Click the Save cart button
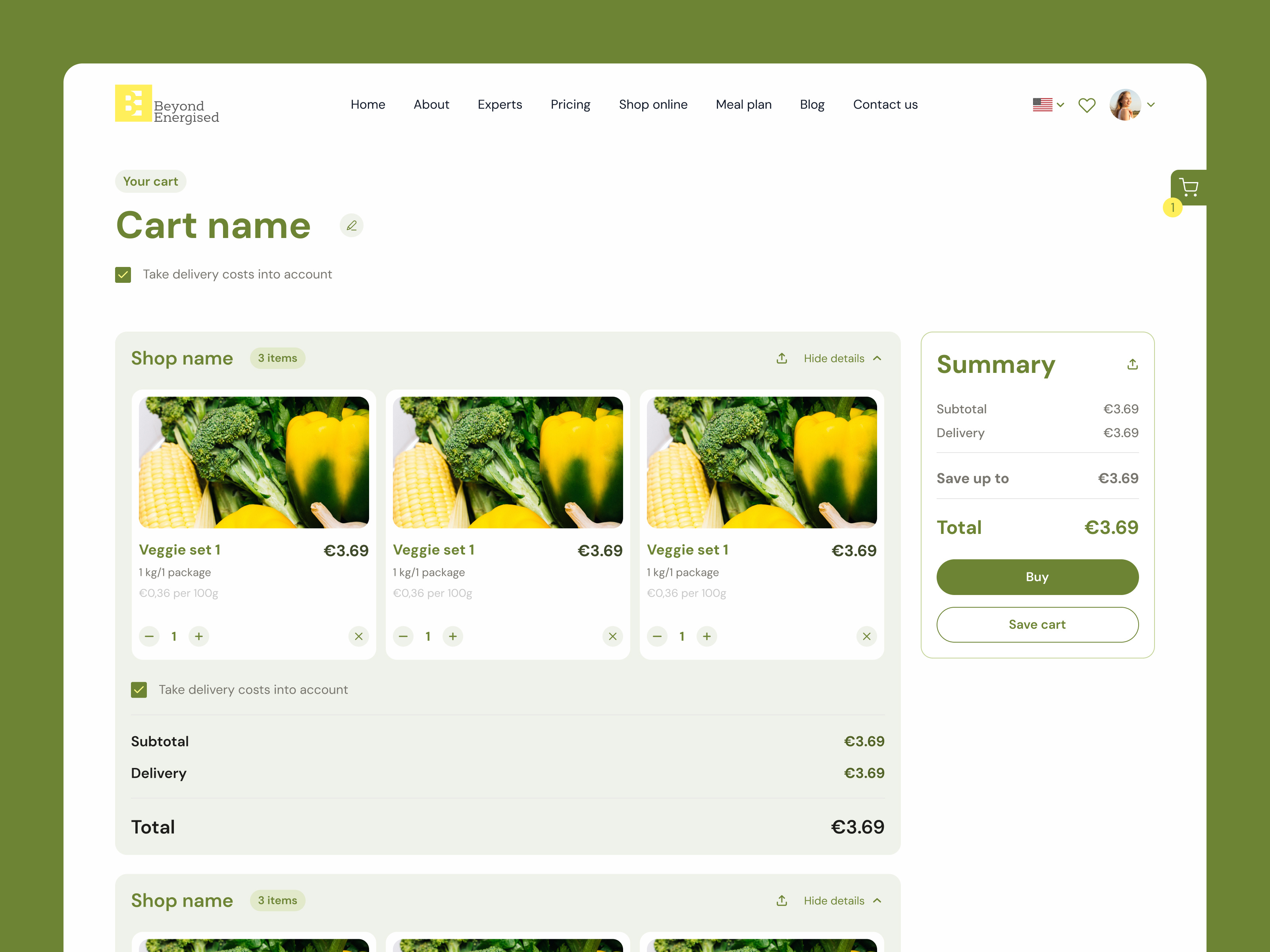The width and height of the screenshot is (1270, 952). coord(1037,624)
